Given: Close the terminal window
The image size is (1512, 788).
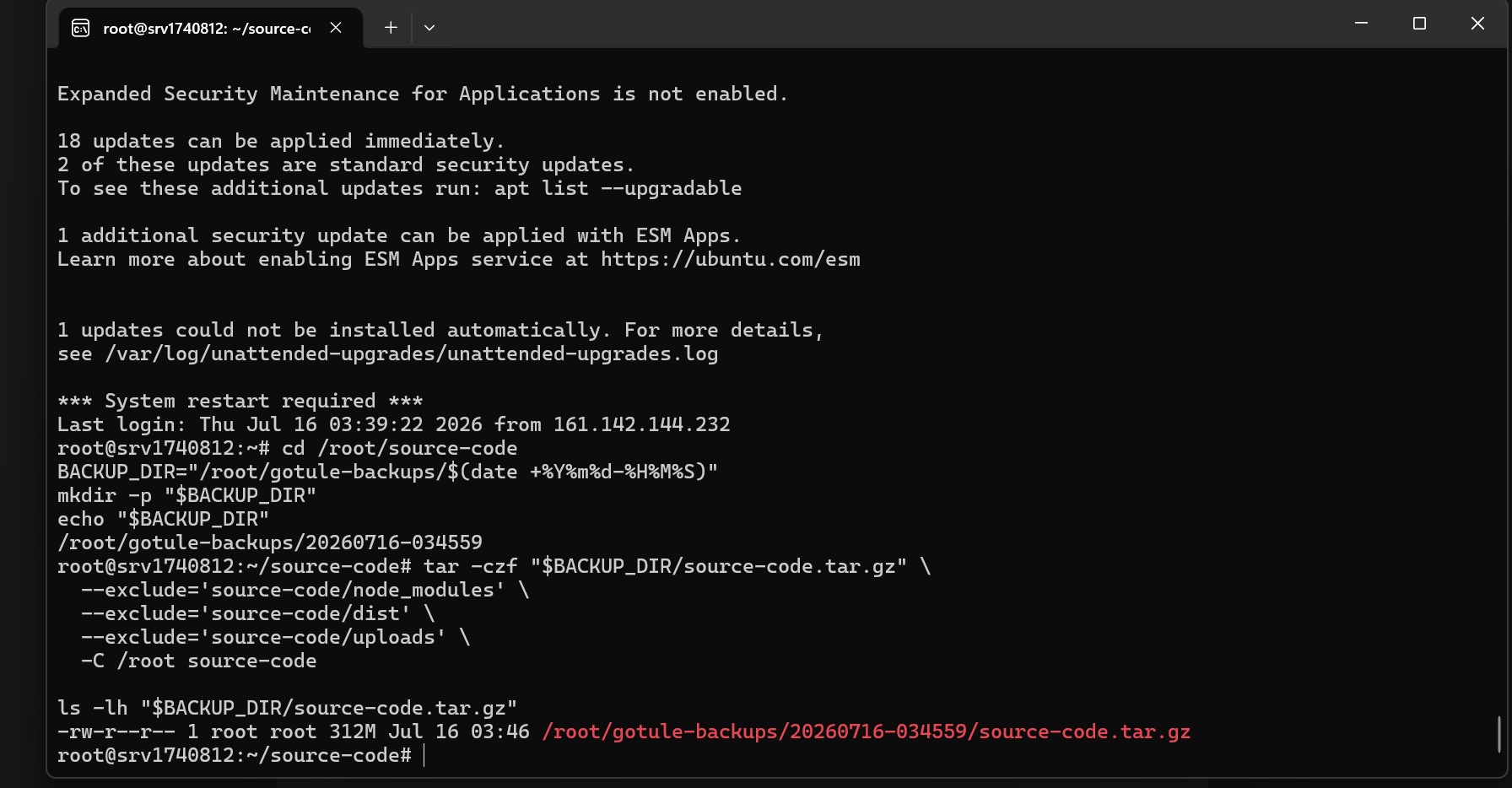Looking at the screenshot, I should [x=1477, y=24].
